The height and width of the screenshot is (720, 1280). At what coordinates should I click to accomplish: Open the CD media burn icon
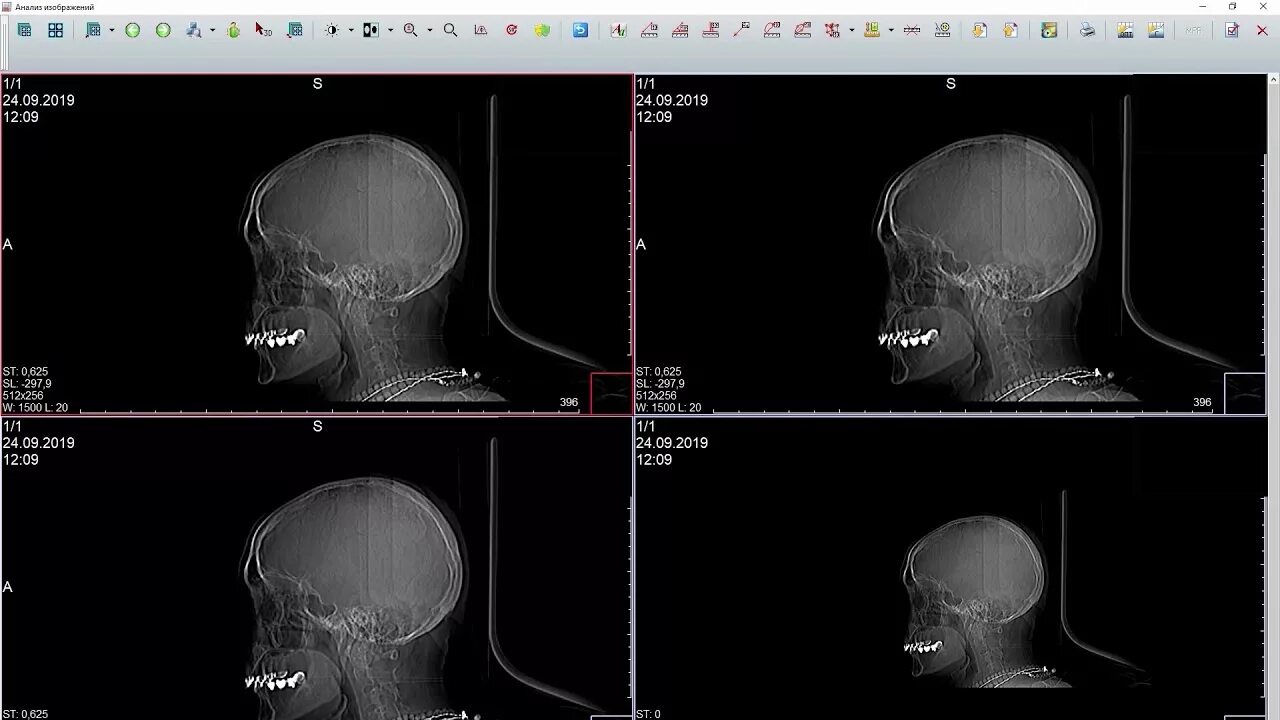coord(1049,30)
